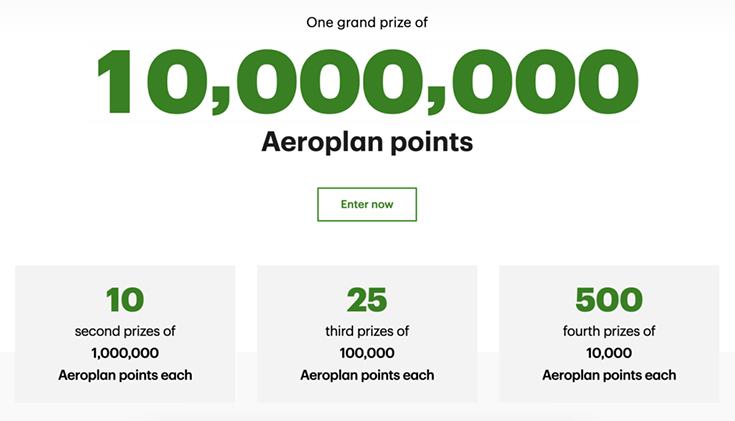Viewport: 735px width, 421px height.
Task: Select the bold 'Aeroplan points' heading
Action: point(367,143)
